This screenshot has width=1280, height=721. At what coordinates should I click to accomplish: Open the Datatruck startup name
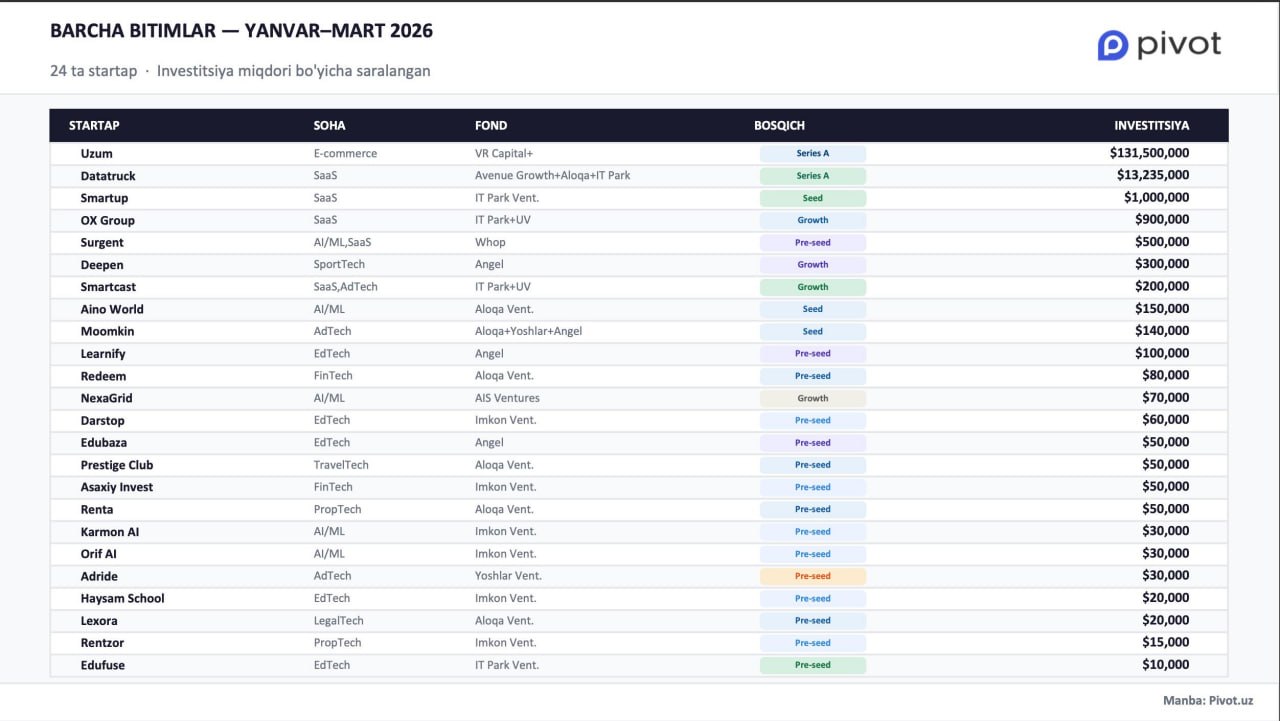pos(108,176)
